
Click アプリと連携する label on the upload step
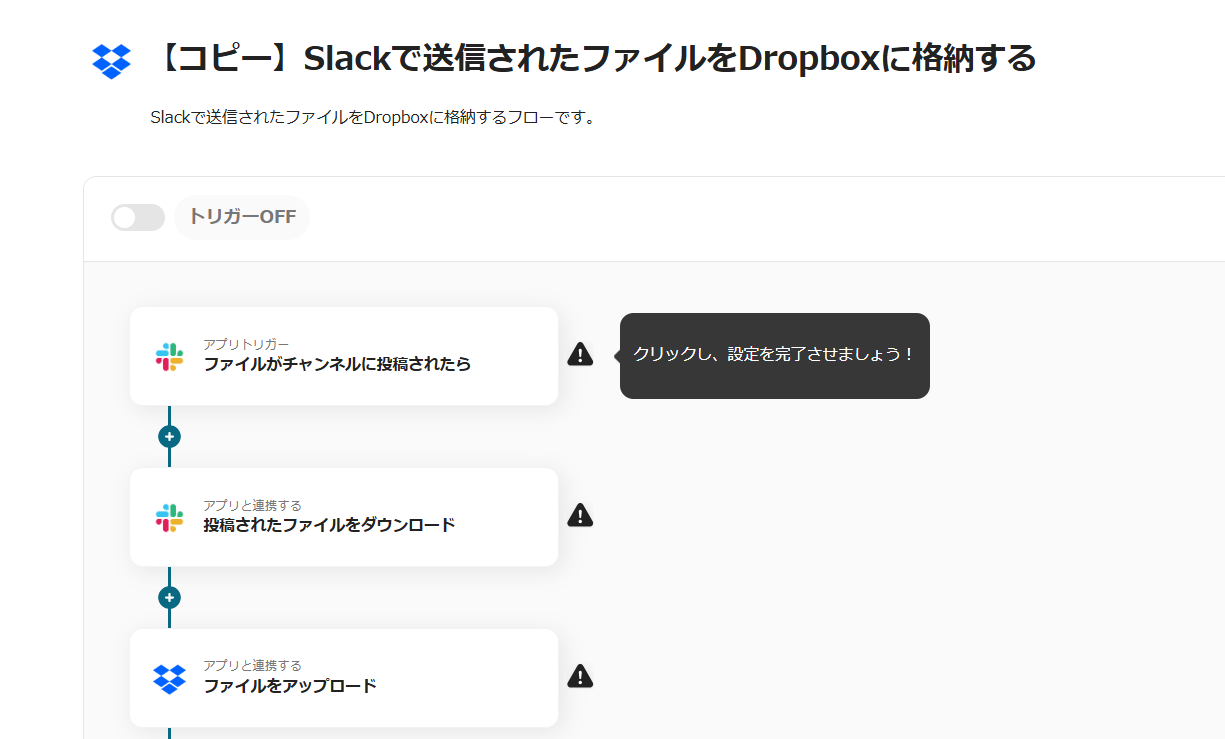pyautogui.click(x=252, y=665)
